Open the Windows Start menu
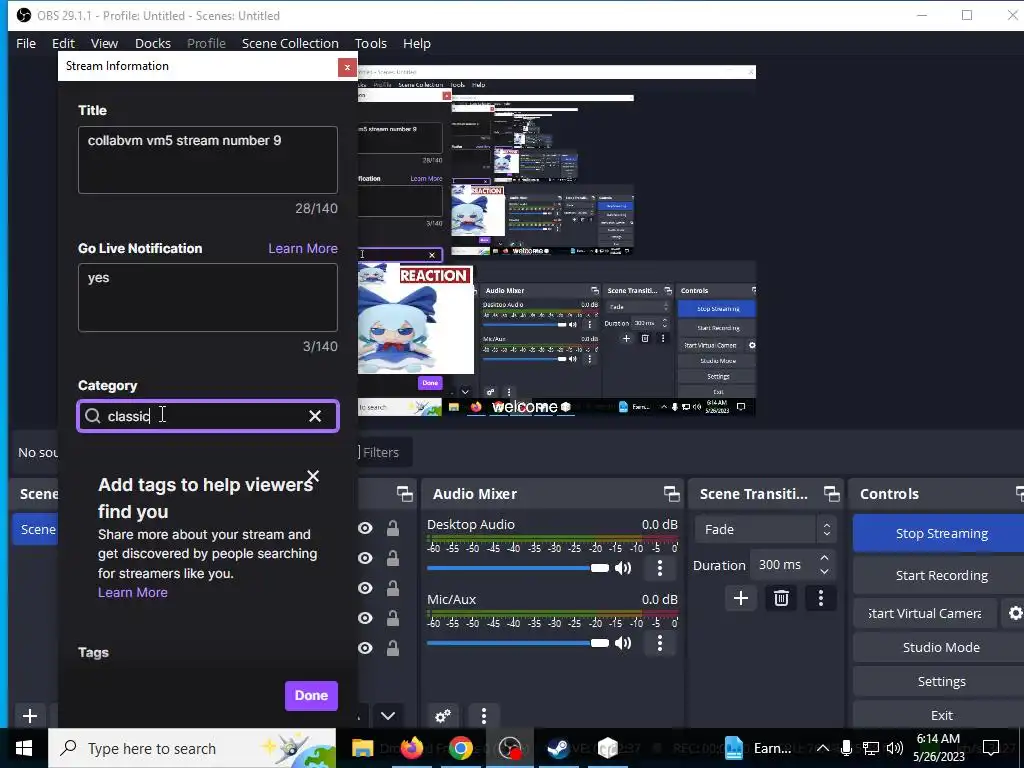Image resolution: width=1024 pixels, height=768 pixels. click(x=24, y=748)
